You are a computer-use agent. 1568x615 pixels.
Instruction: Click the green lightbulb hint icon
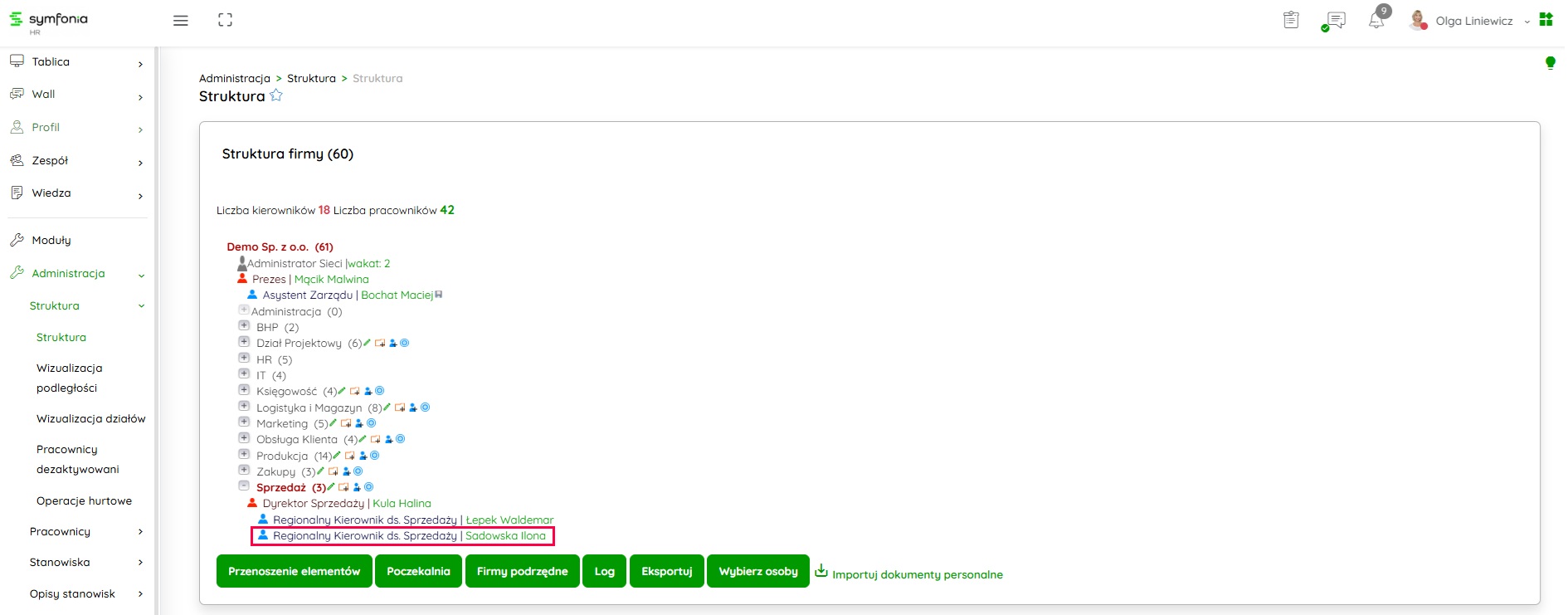pyautogui.click(x=1550, y=63)
